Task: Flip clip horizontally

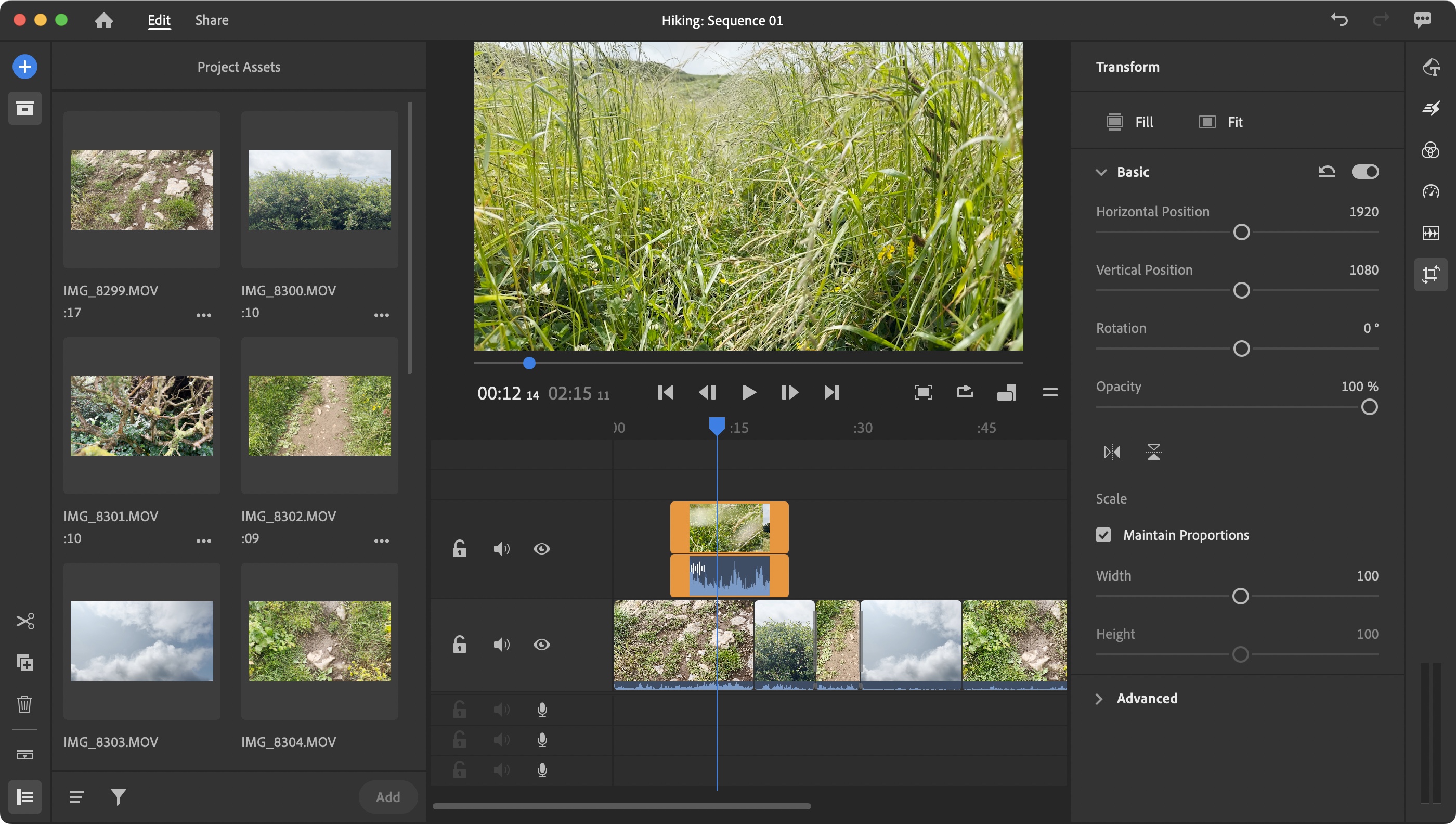Action: (1112, 452)
